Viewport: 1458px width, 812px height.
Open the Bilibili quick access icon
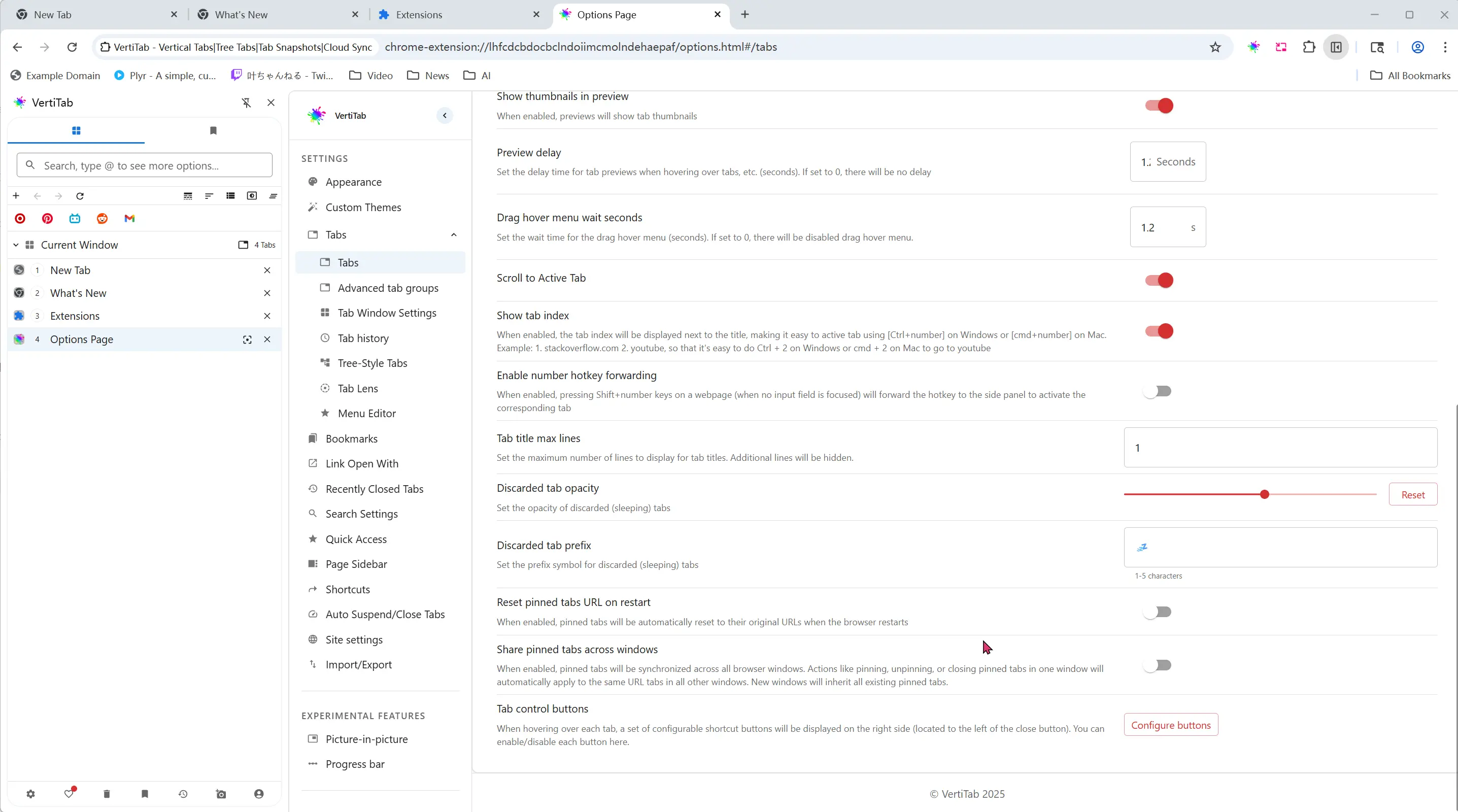[75, 218]
